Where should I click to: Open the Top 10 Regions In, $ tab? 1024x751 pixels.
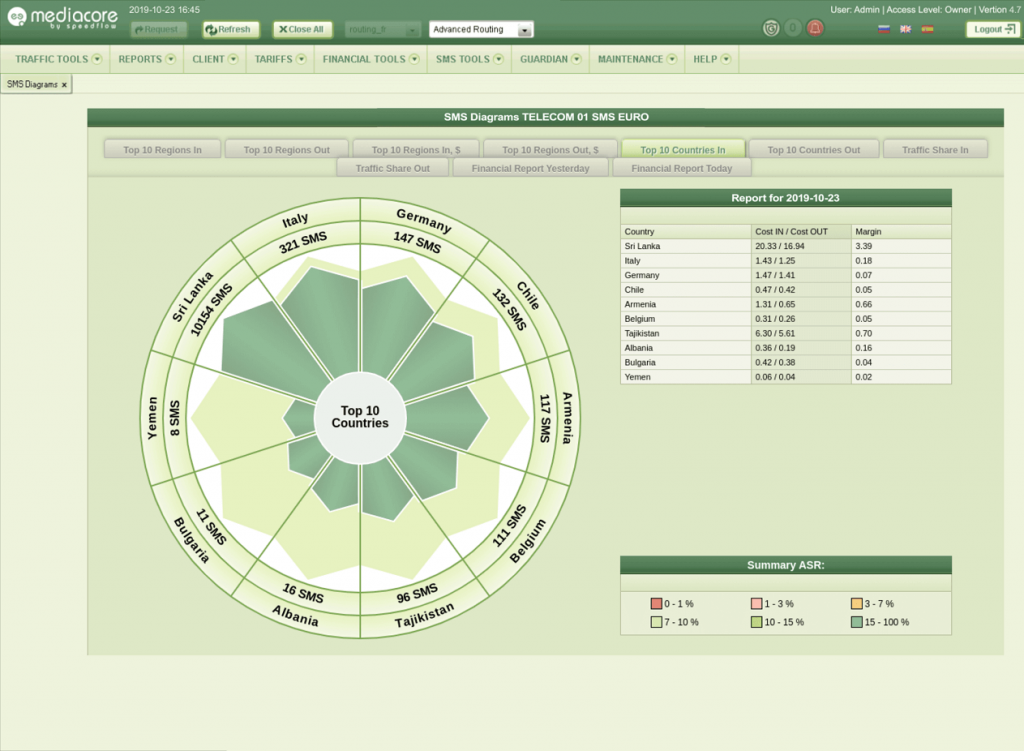[x=416, y=150]
